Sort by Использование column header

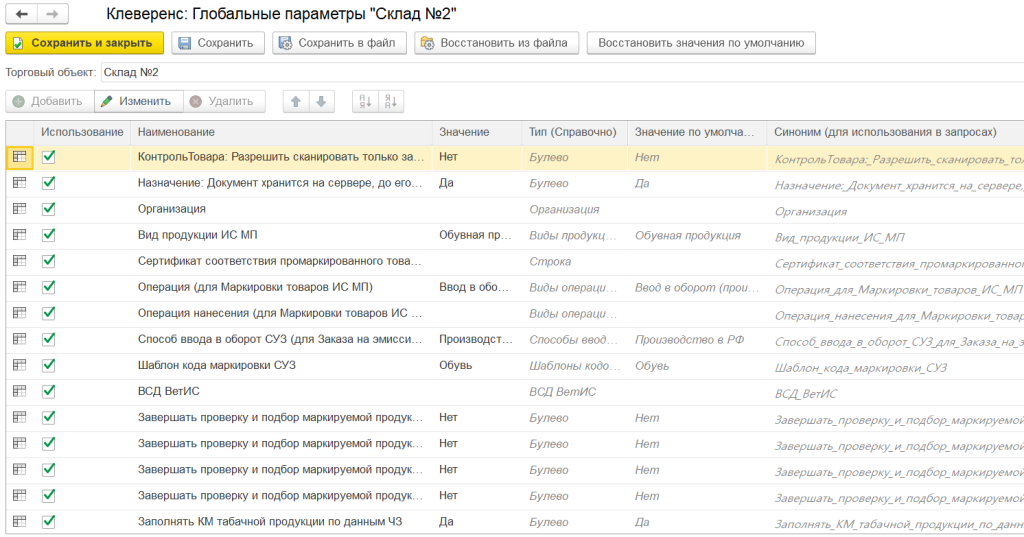(82, 132)
